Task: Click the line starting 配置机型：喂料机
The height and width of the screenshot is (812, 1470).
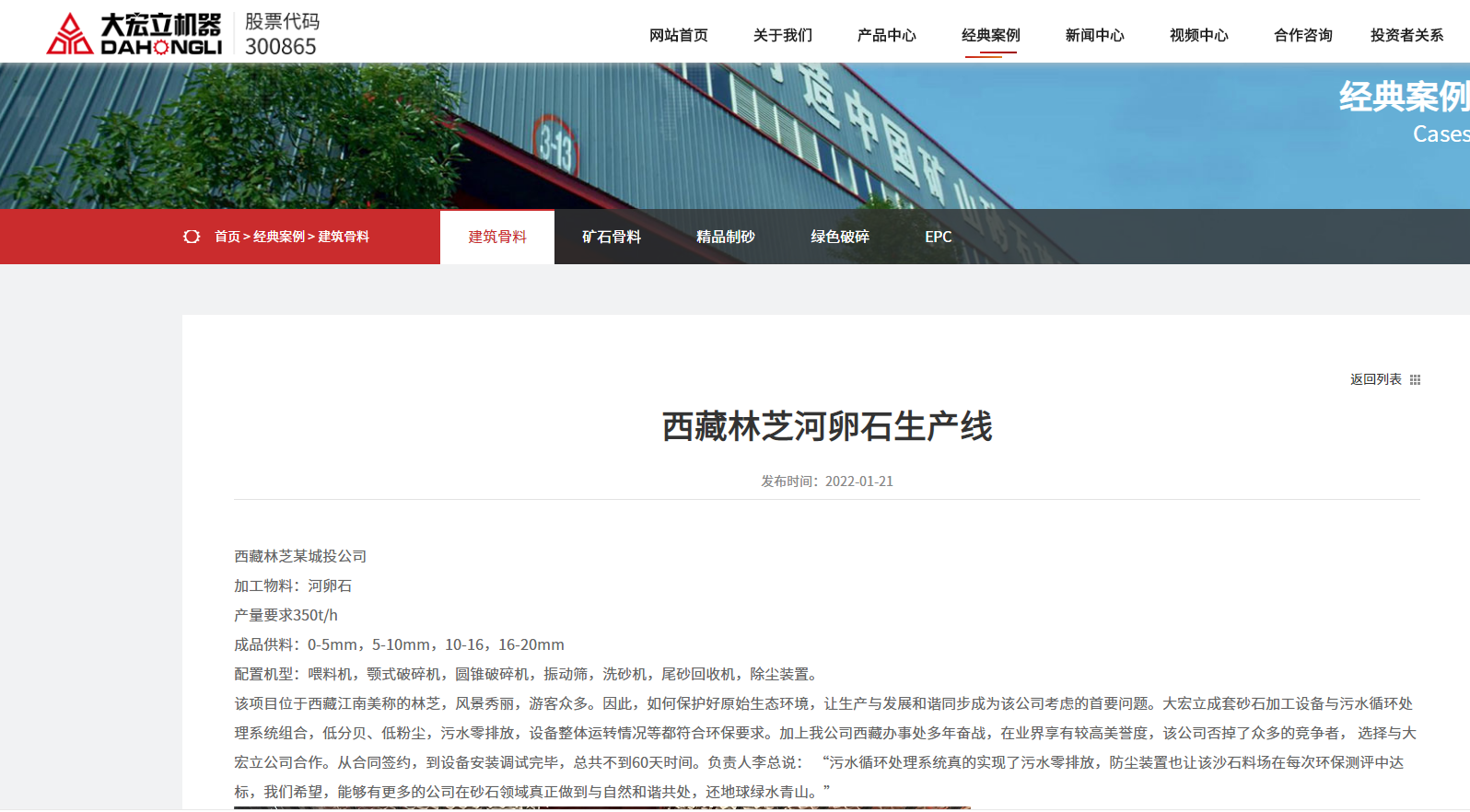Action: coord(526,674)
